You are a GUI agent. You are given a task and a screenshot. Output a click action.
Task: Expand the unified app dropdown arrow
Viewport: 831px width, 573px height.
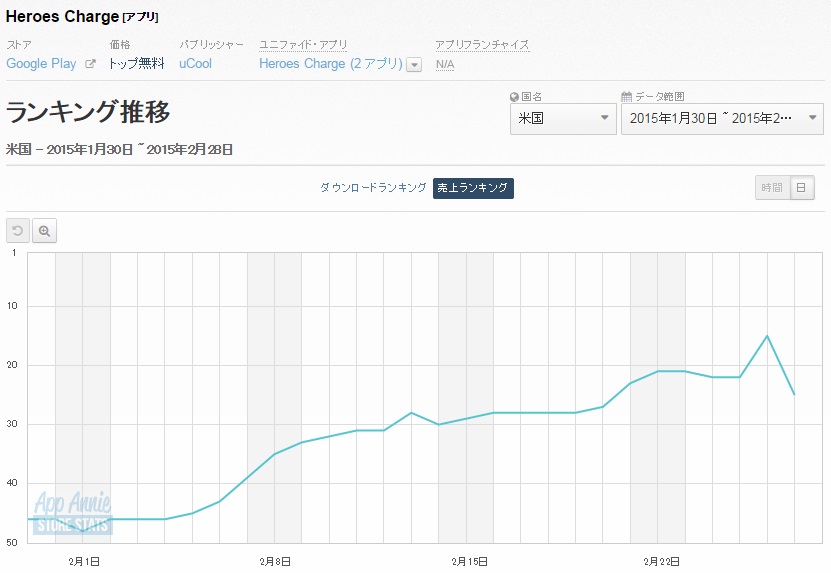(414, 65)
